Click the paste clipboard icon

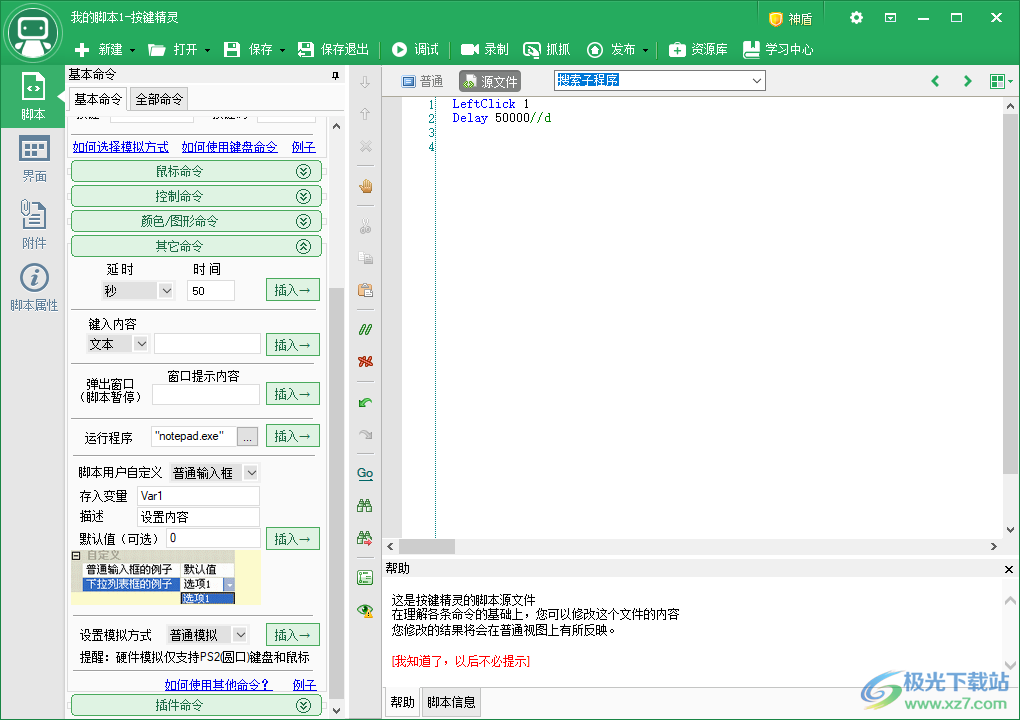(x=366, y=290)
